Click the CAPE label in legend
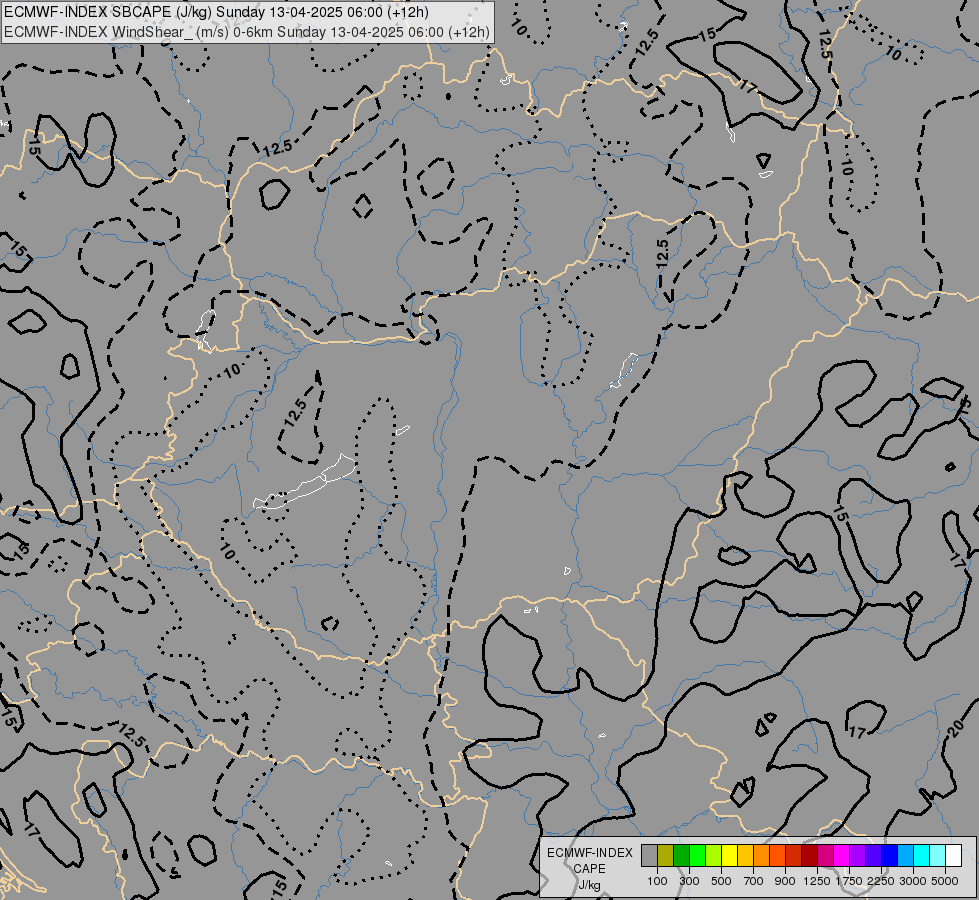979x900 pixels. pyautogui.click(x=589, y=869)
